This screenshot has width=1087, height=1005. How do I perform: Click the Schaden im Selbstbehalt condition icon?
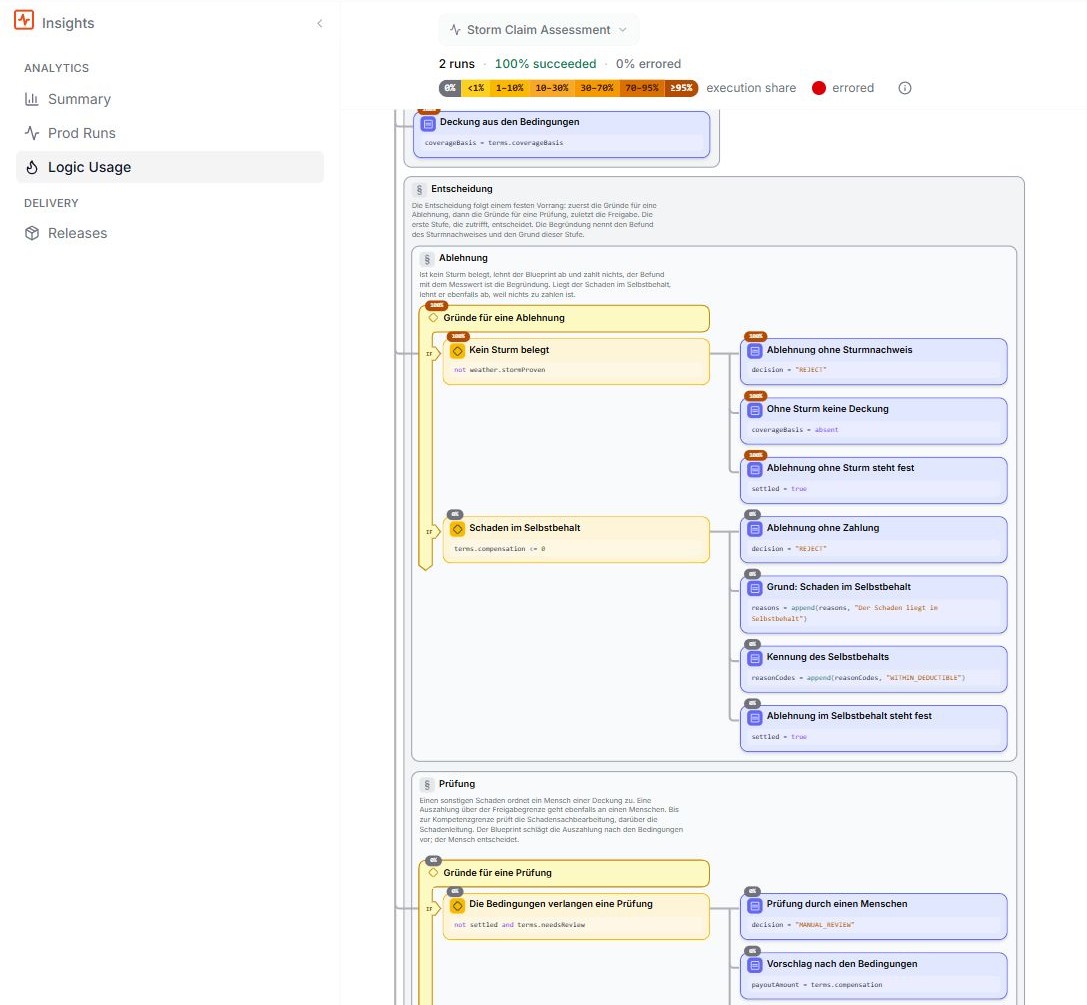pyautogui.click(x=458, y=529)
